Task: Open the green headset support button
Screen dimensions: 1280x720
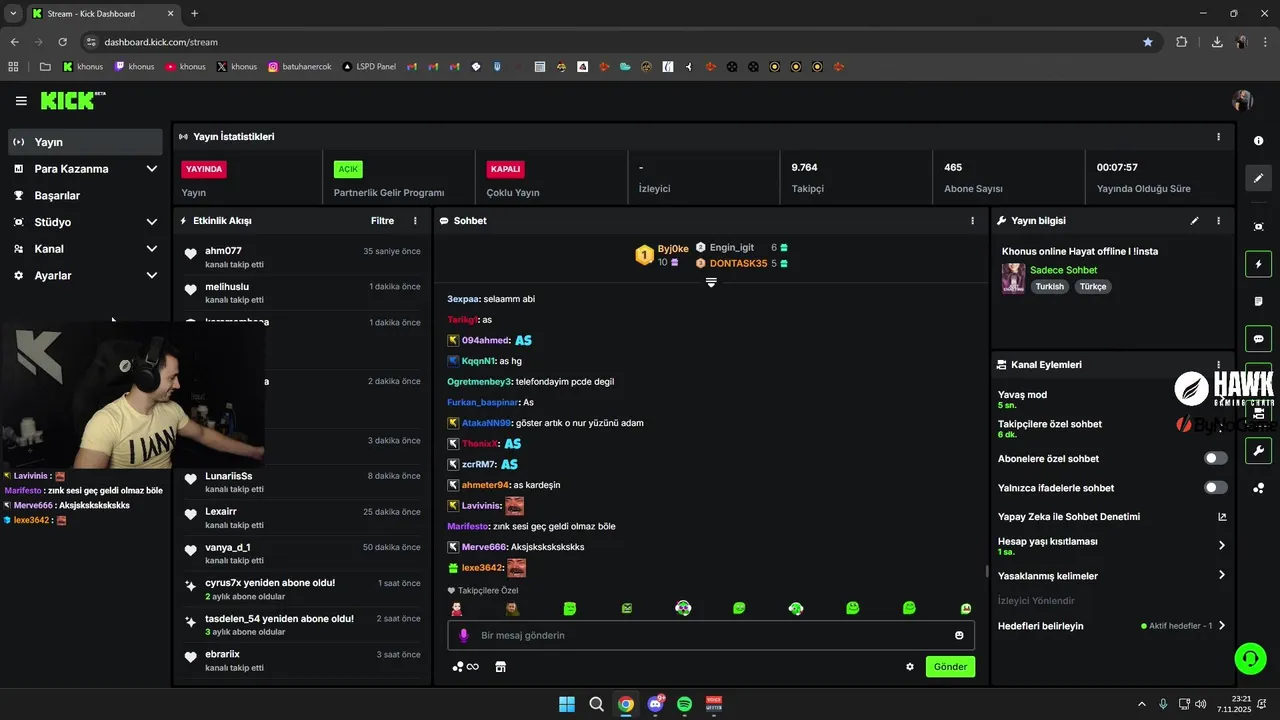Action: tap(1250, 658)
